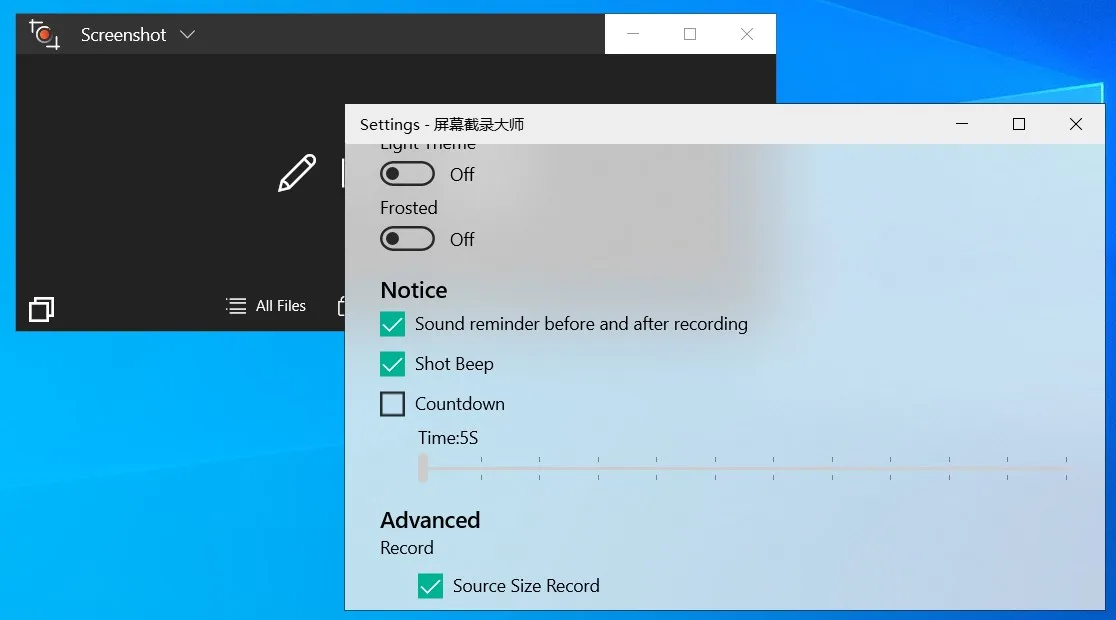Click the Notice section heading
The image size is (1116, 620).
click(414, 290)
